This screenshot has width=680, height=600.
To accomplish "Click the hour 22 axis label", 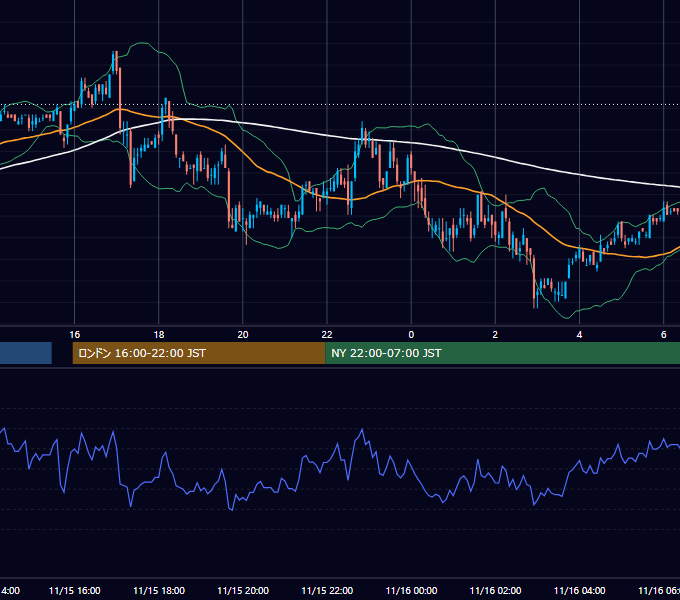I will point(327,334).
